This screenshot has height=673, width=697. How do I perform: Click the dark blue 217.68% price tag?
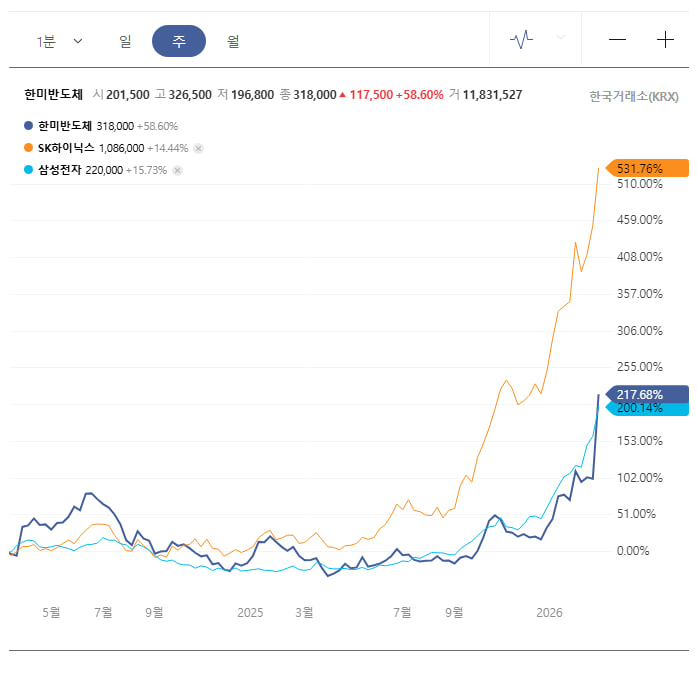point(647,394)
